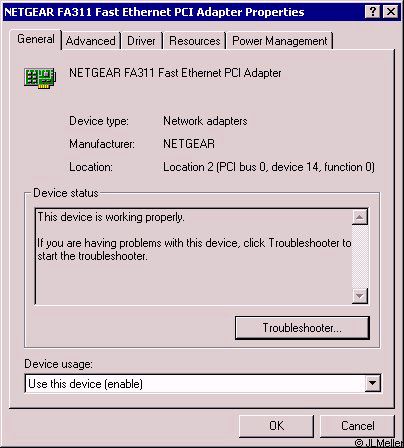This screenshot has height=448, width=404.
Task: Close the Properties dialog window
Action: pyautogui.click(x=391, y=12)
